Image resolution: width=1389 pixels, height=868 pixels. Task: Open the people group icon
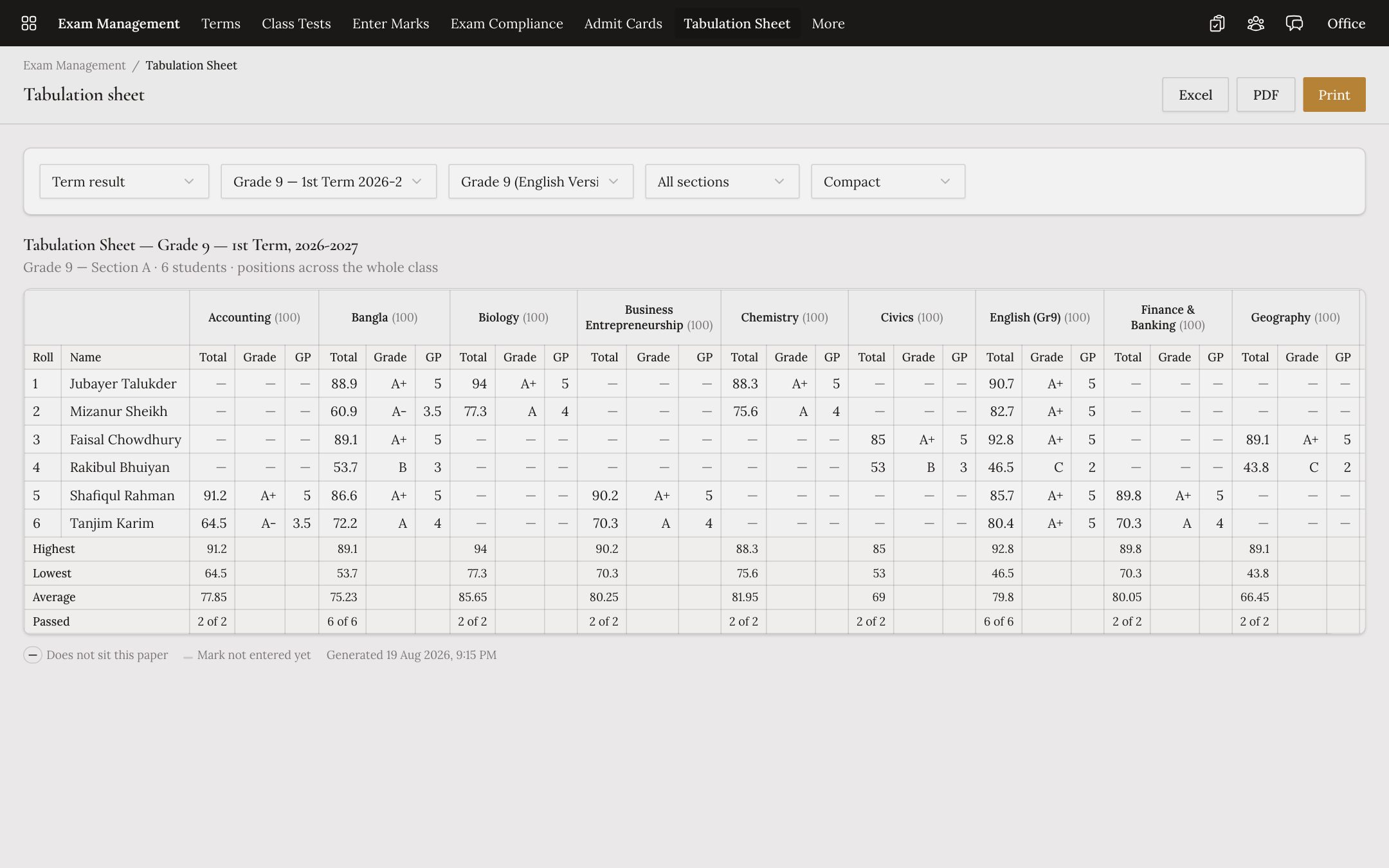click(1255, 23)
